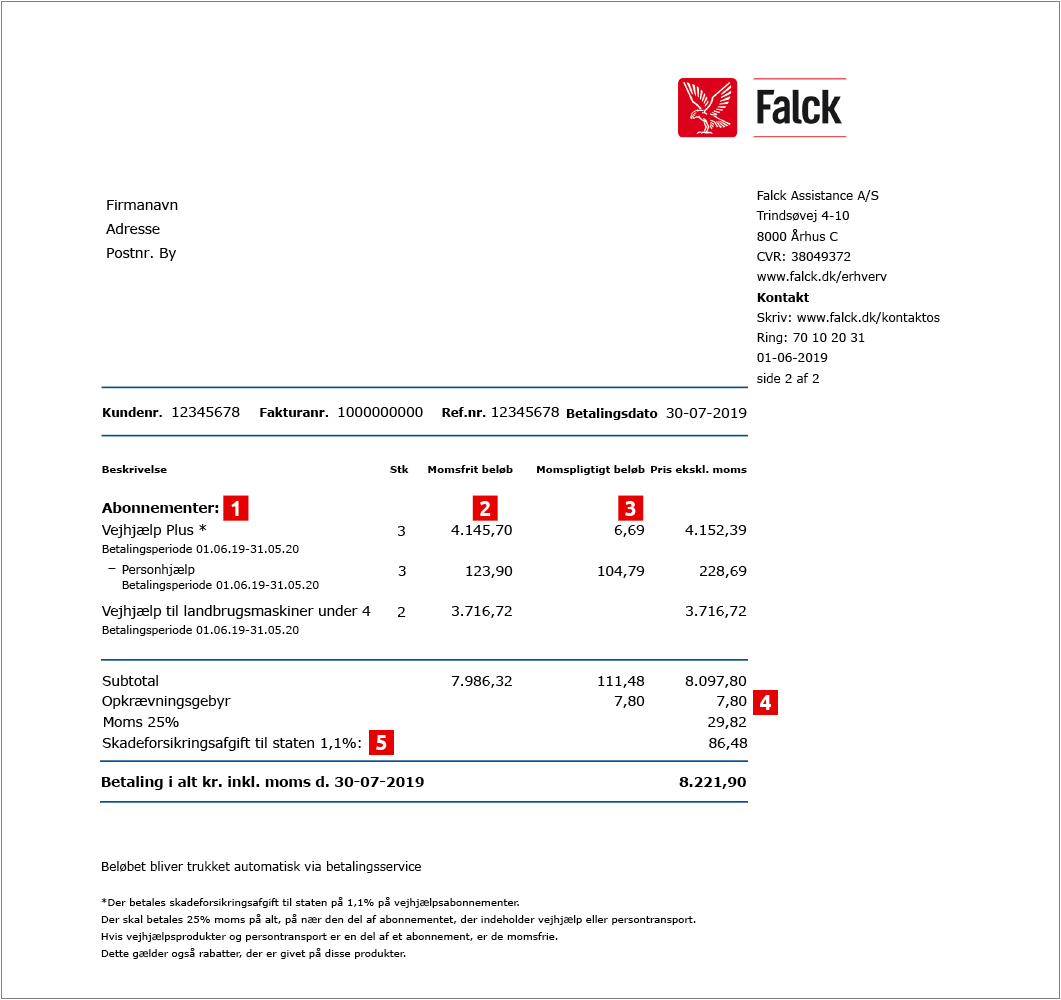The height and width of the screenshot is (1000, 1061).
Task: Click the footnote starting Hvis vejhjælpsprodukter og persontransport
Action: tap(330, 936)
